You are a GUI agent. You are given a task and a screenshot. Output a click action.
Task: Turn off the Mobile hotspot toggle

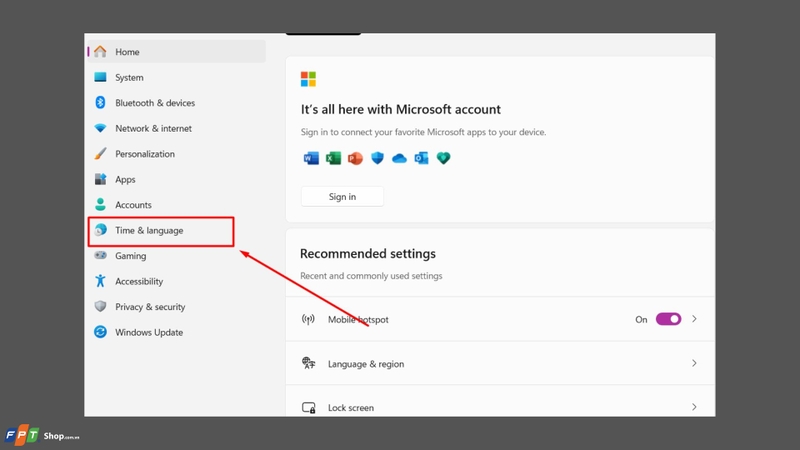tap(668, 319)
